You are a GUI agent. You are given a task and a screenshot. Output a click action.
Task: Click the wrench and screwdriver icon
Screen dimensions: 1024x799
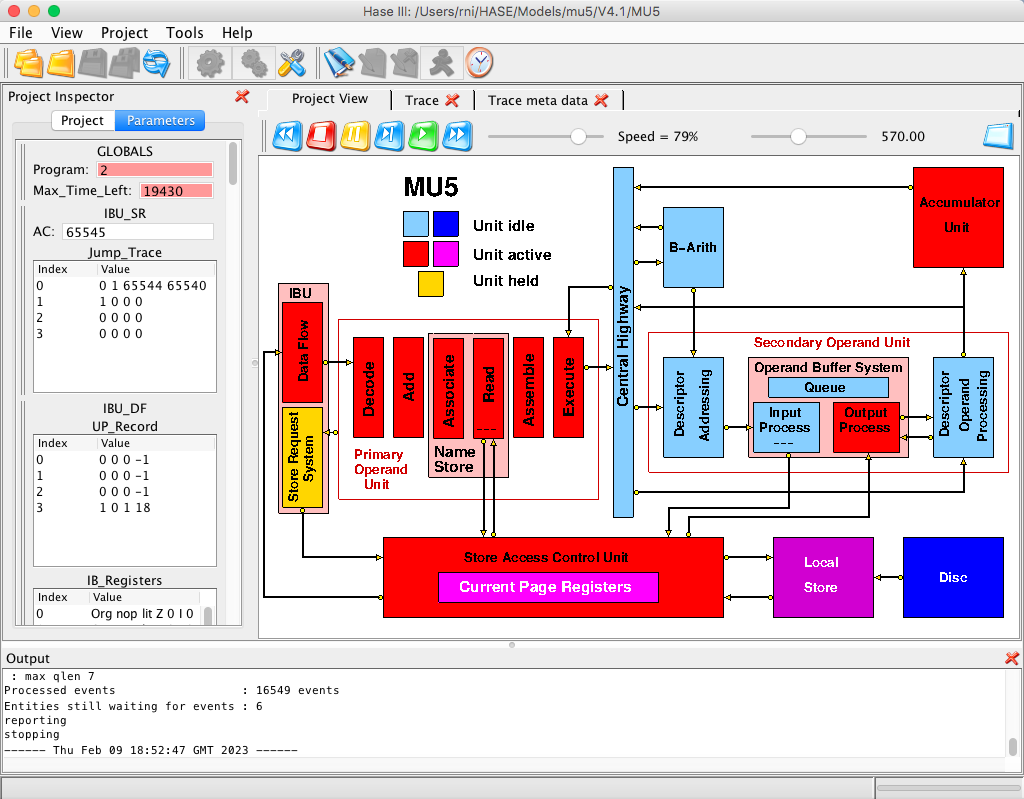point(292,63)
